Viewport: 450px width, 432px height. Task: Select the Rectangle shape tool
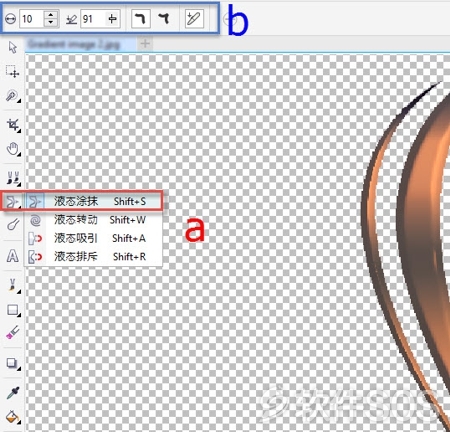coord(13,310)
